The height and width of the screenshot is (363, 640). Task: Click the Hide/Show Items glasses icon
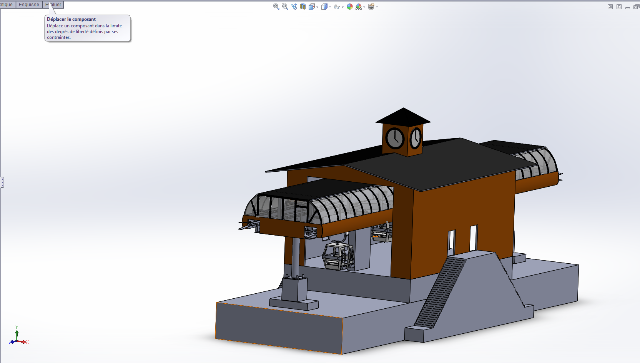coord(337,7)
